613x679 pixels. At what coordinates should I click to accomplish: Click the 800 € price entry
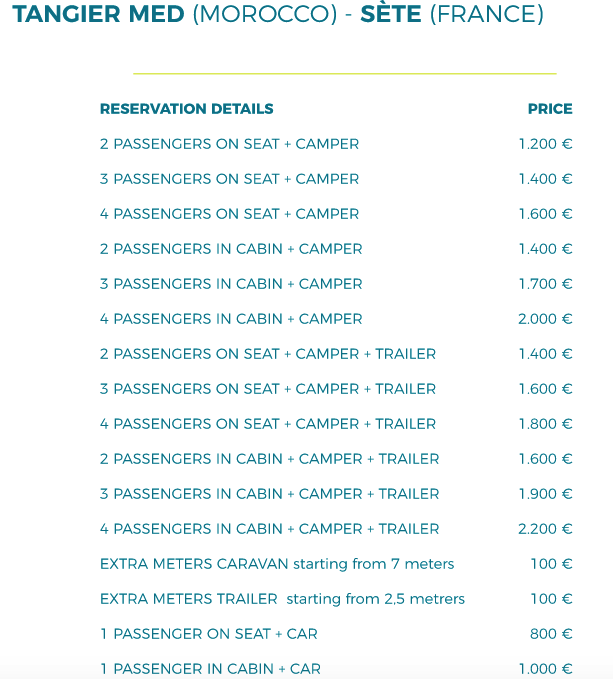click(551, 634)
